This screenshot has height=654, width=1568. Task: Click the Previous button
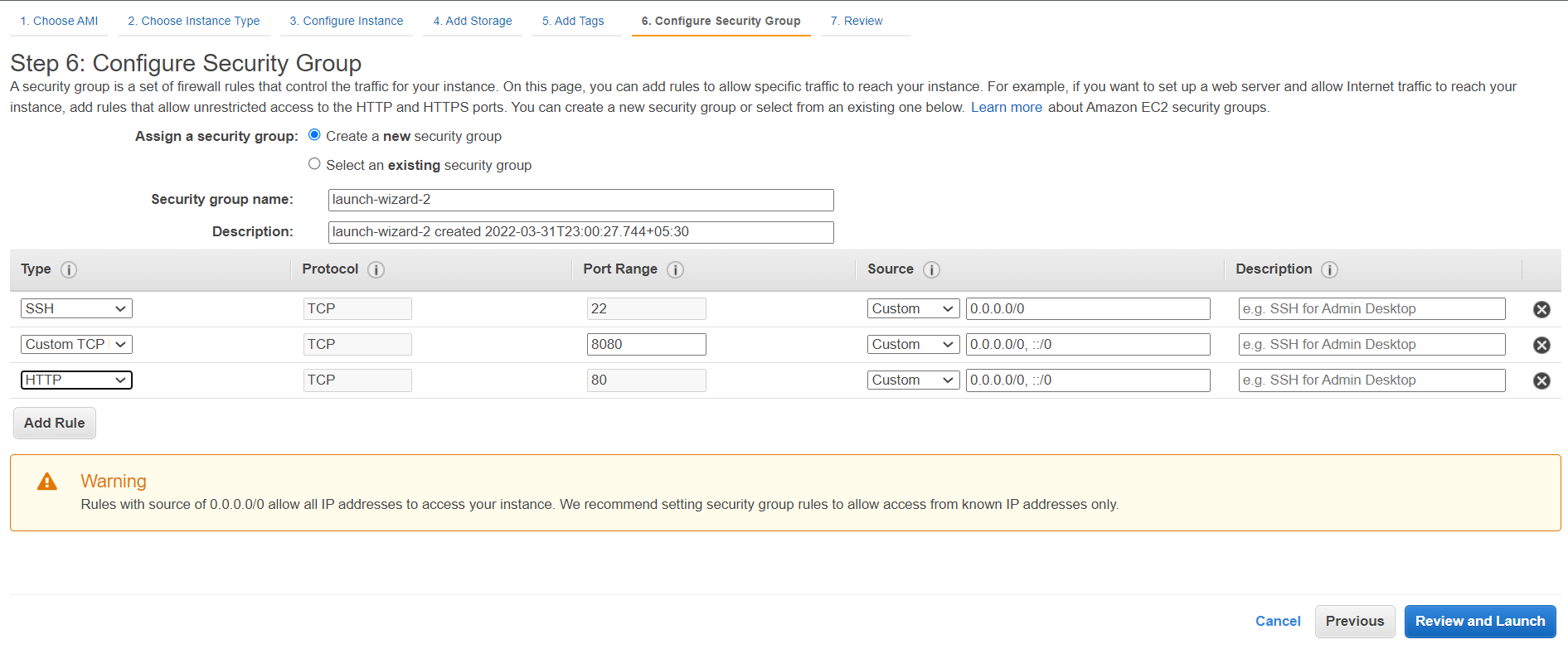1355,621
